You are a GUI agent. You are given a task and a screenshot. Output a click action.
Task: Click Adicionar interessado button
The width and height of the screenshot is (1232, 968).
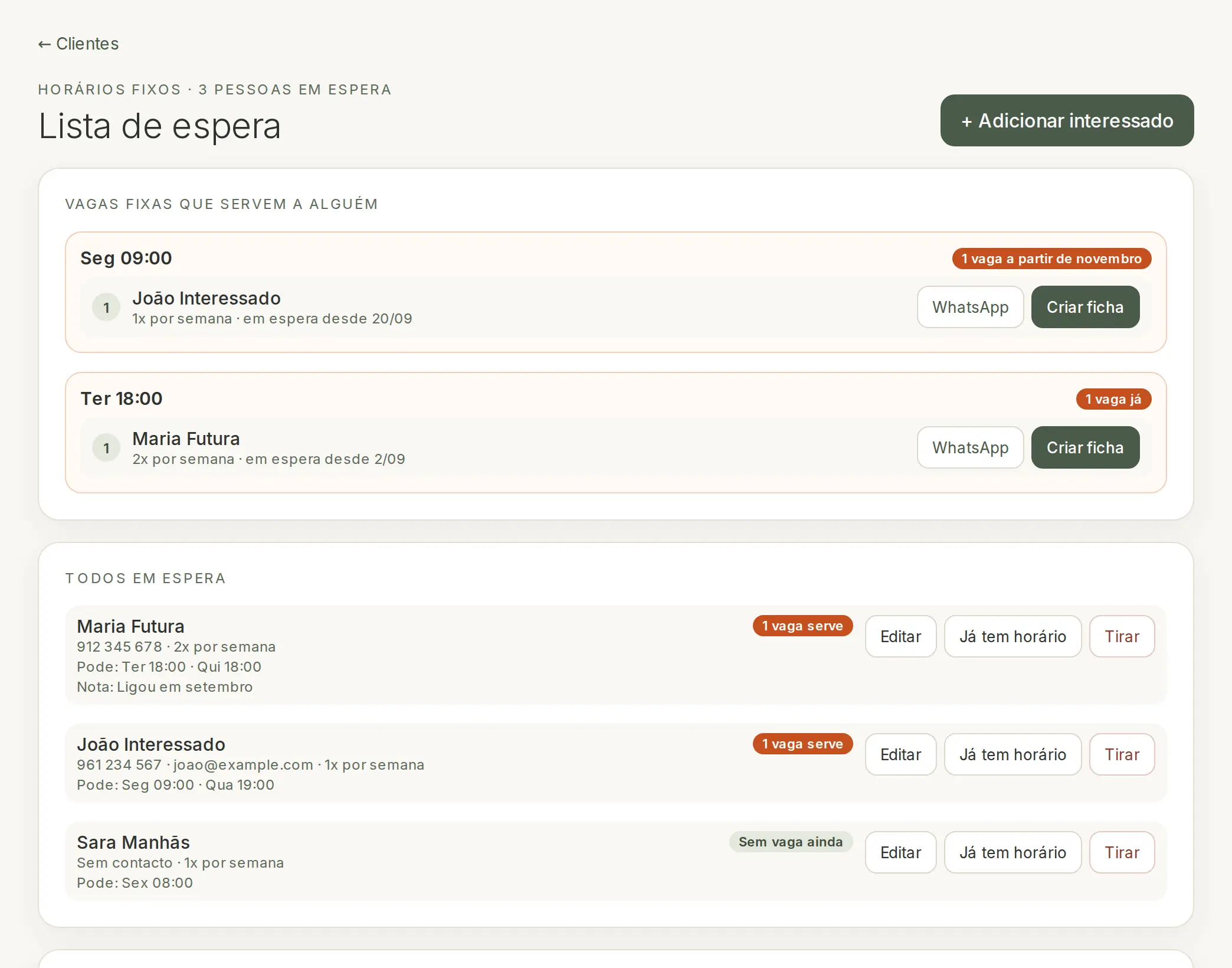[1067, 120]
